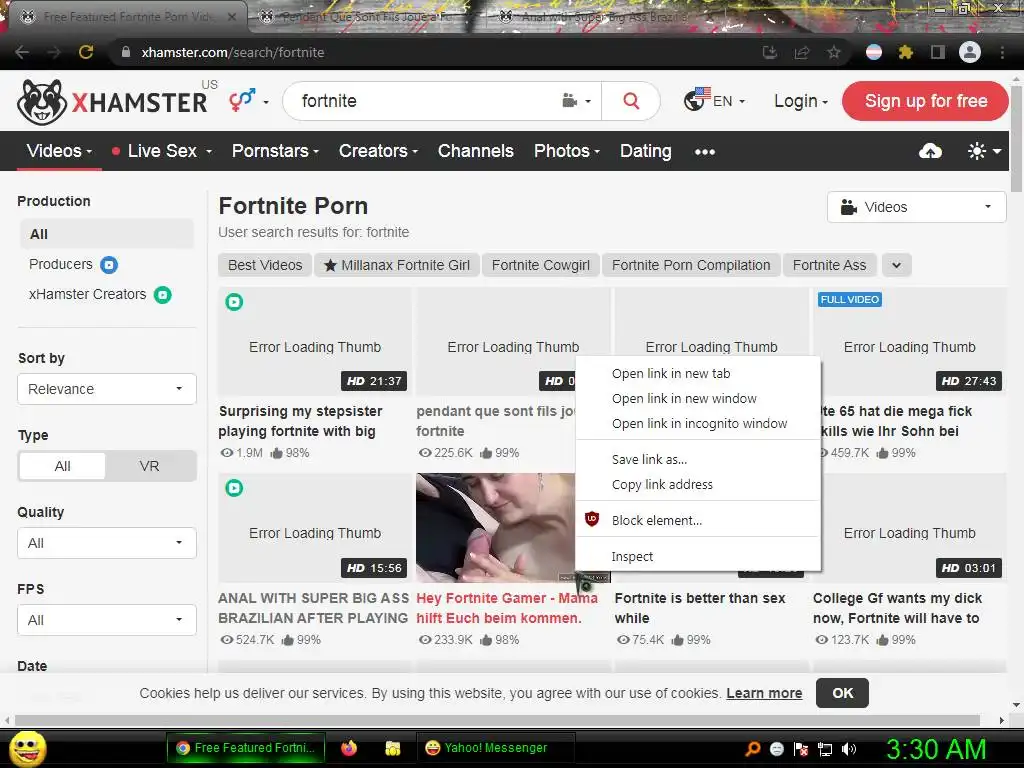Select Copy link address
Screen dimensions: 1024x768
(x=662, y=485)
